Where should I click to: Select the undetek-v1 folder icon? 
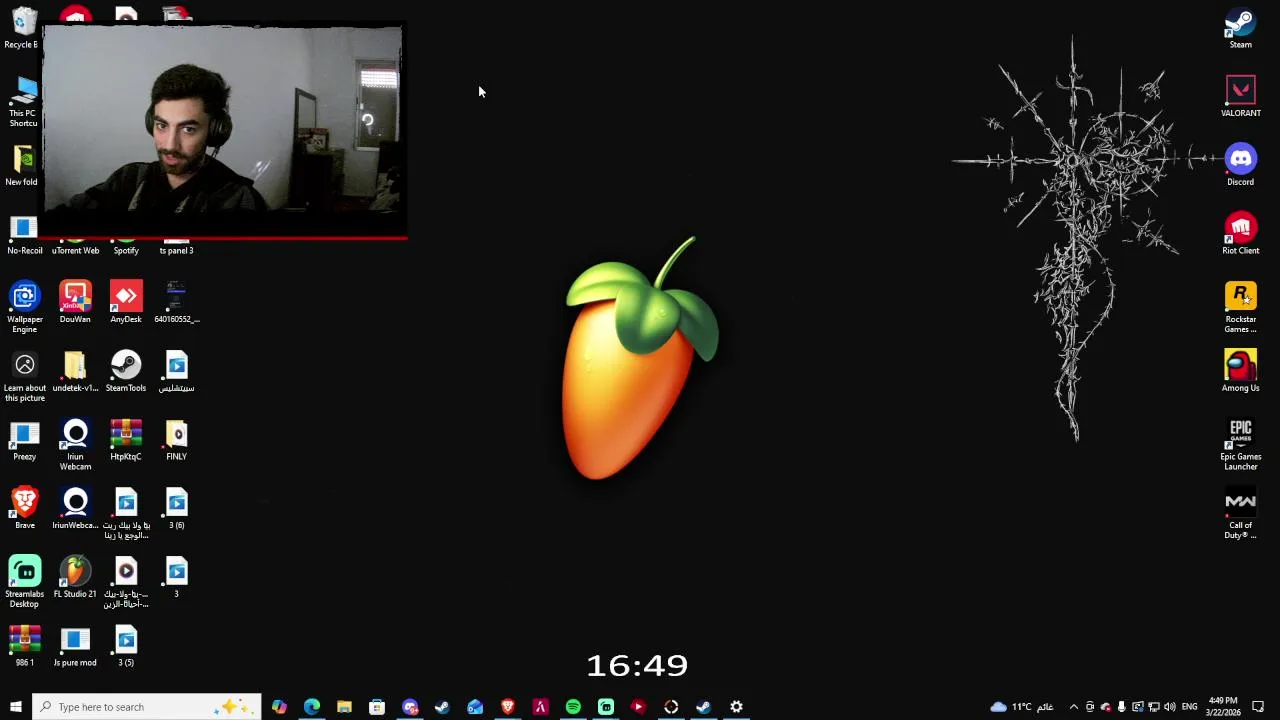pyautogui.click(x=75, y=372)
